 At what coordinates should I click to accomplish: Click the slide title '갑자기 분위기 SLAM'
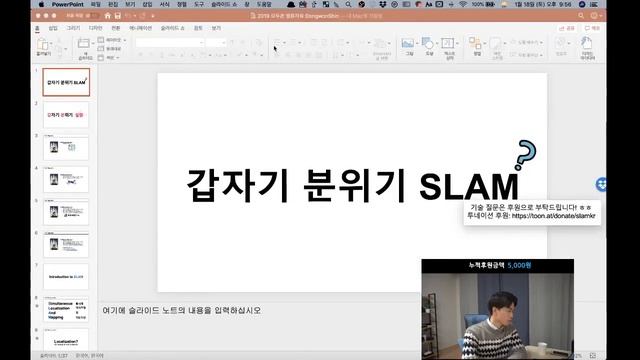point(352,186)
